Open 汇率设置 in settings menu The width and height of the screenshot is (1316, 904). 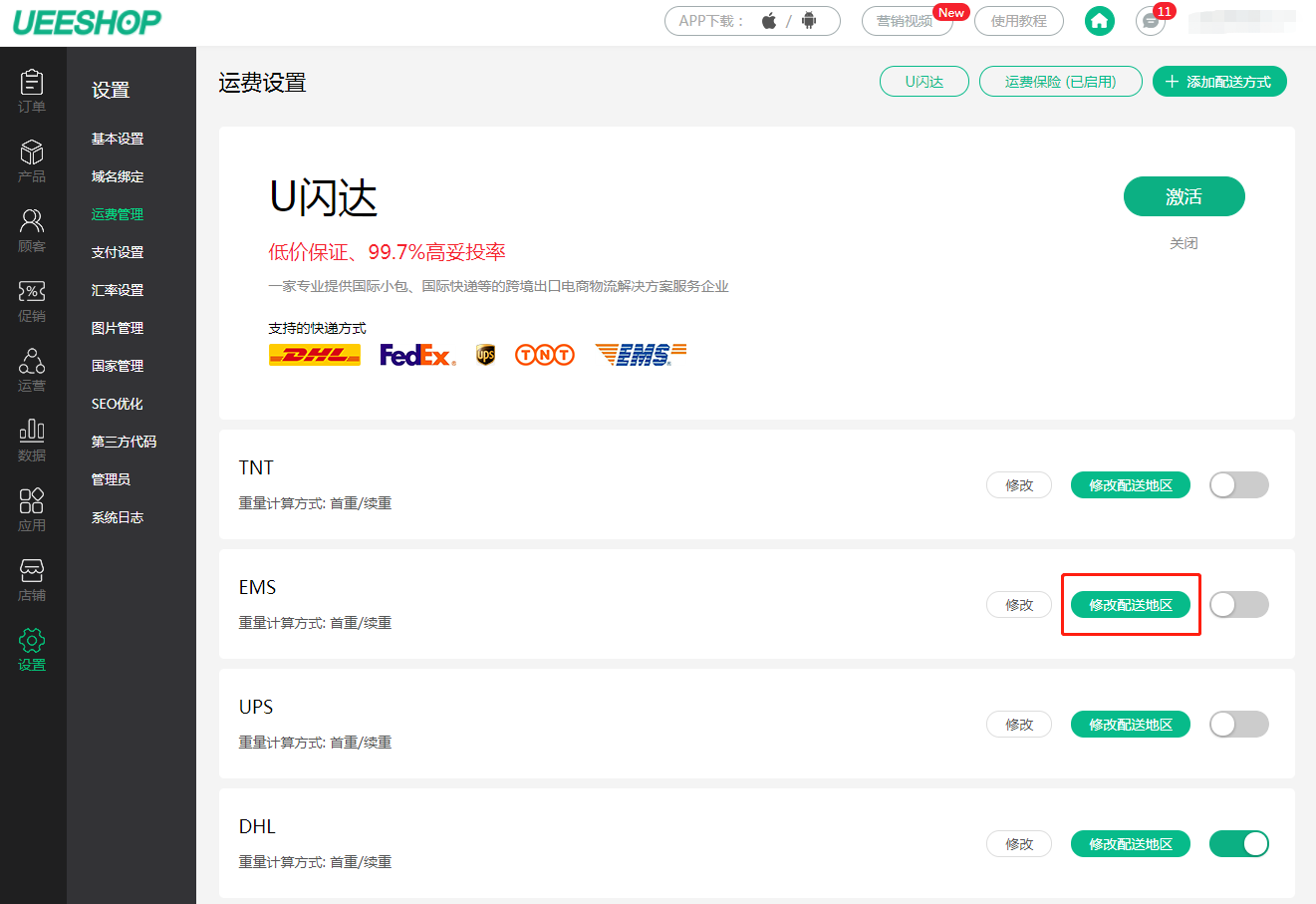[x=118, y=290]
